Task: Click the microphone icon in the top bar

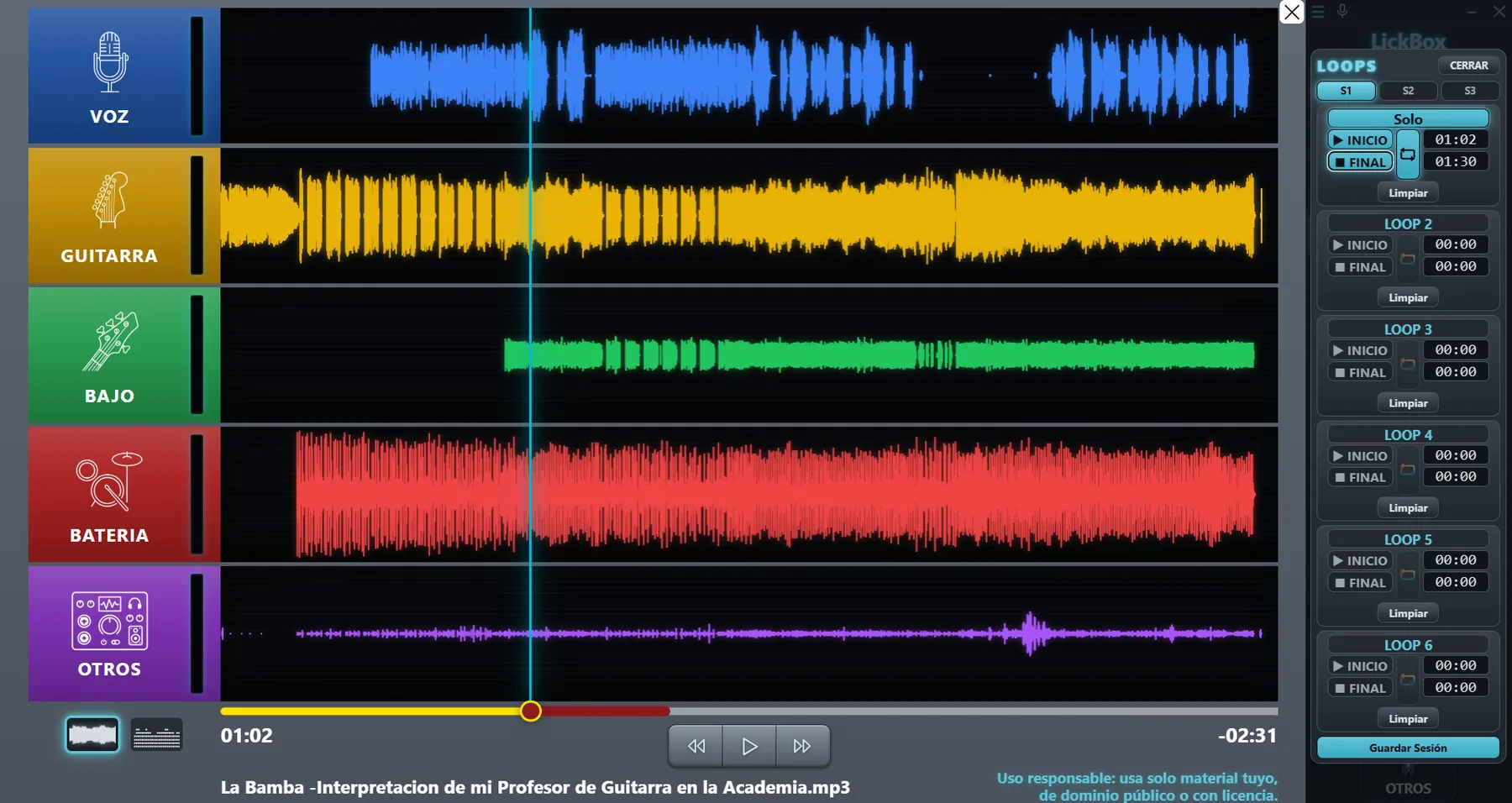Action: 1342,12
